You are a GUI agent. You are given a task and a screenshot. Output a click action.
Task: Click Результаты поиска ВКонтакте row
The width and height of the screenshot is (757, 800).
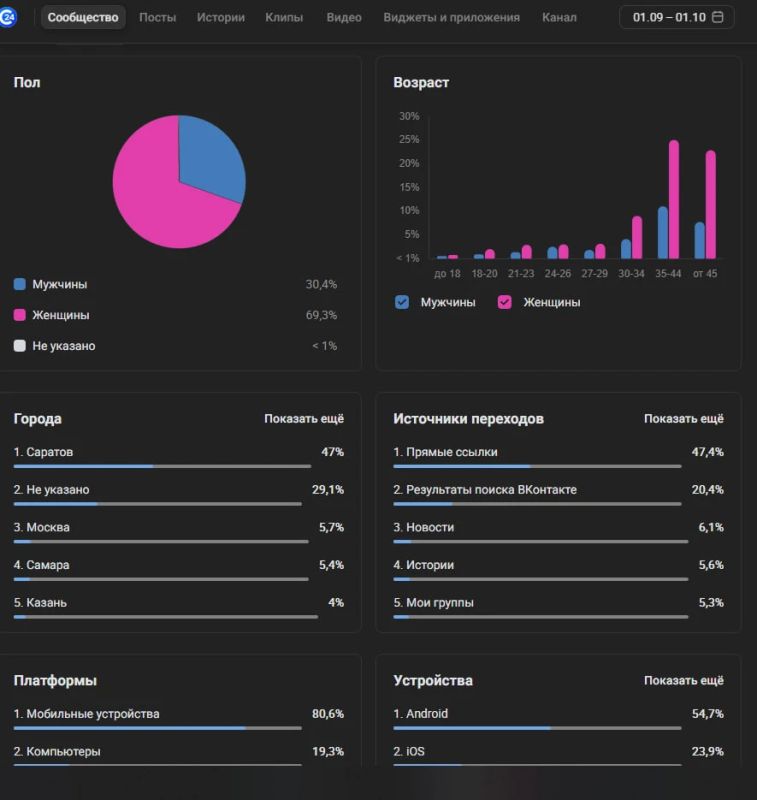[x=559, y=494]
